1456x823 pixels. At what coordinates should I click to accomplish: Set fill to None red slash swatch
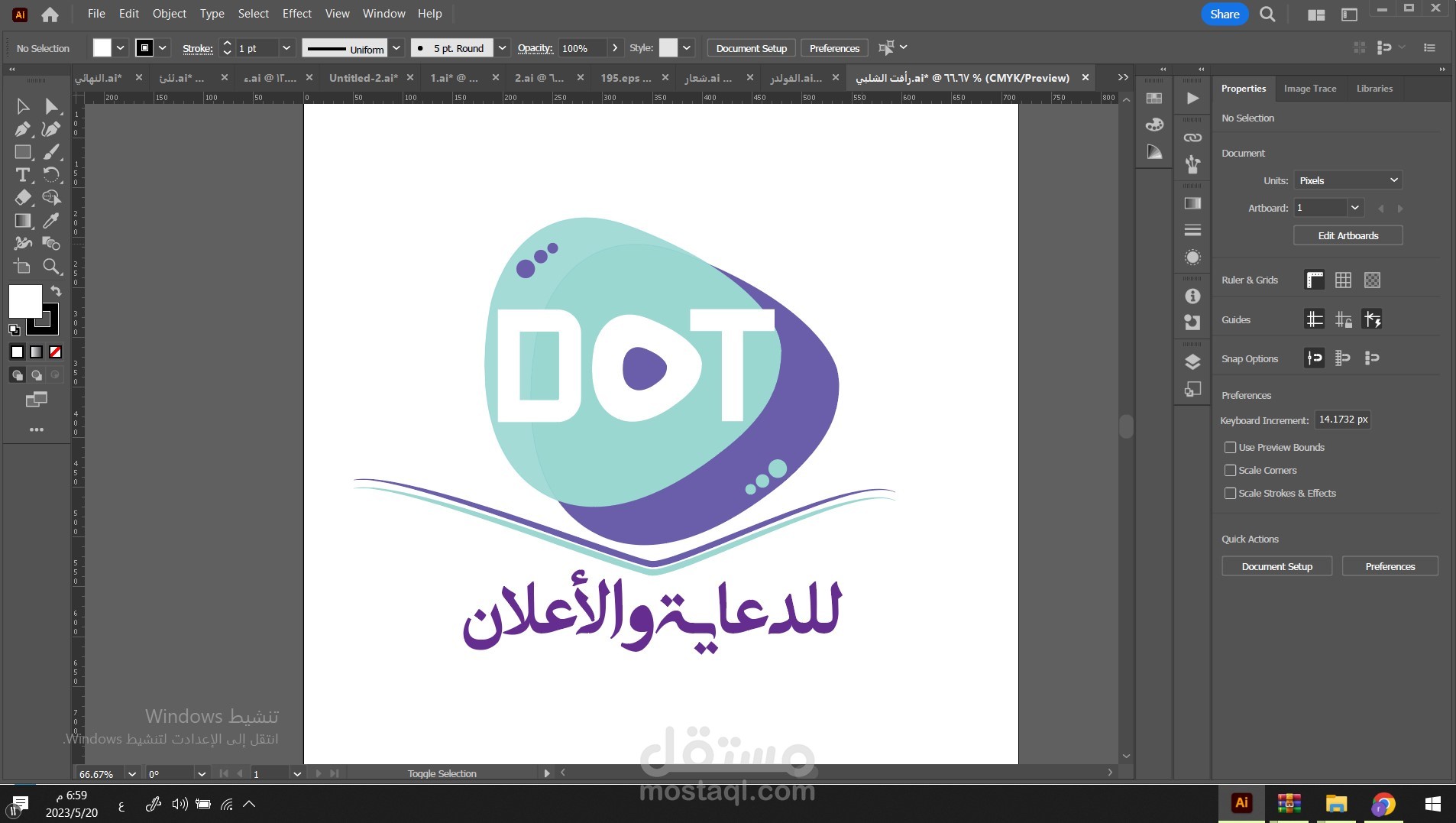click(56, 352)
